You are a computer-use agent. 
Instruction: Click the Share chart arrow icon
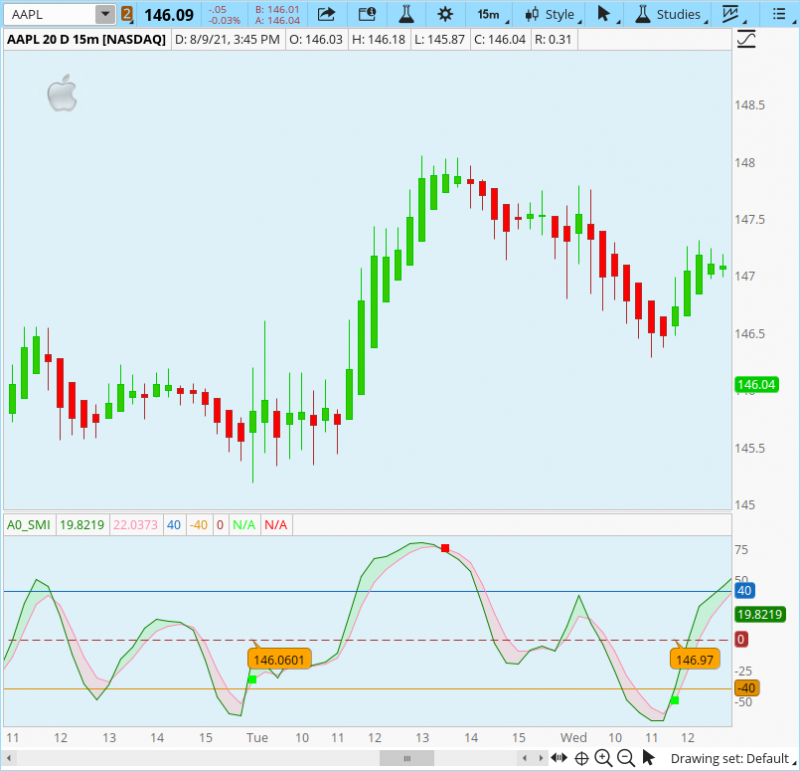[326, 14]
